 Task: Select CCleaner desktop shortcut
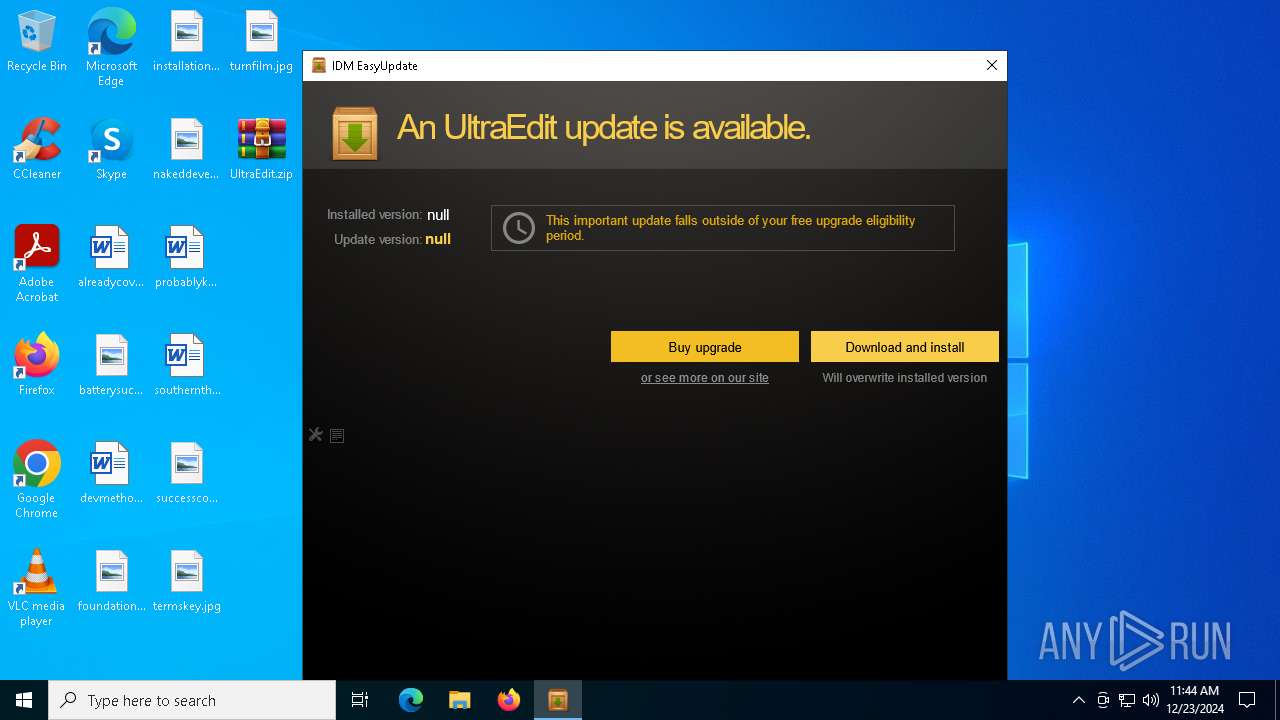point(37,149)
